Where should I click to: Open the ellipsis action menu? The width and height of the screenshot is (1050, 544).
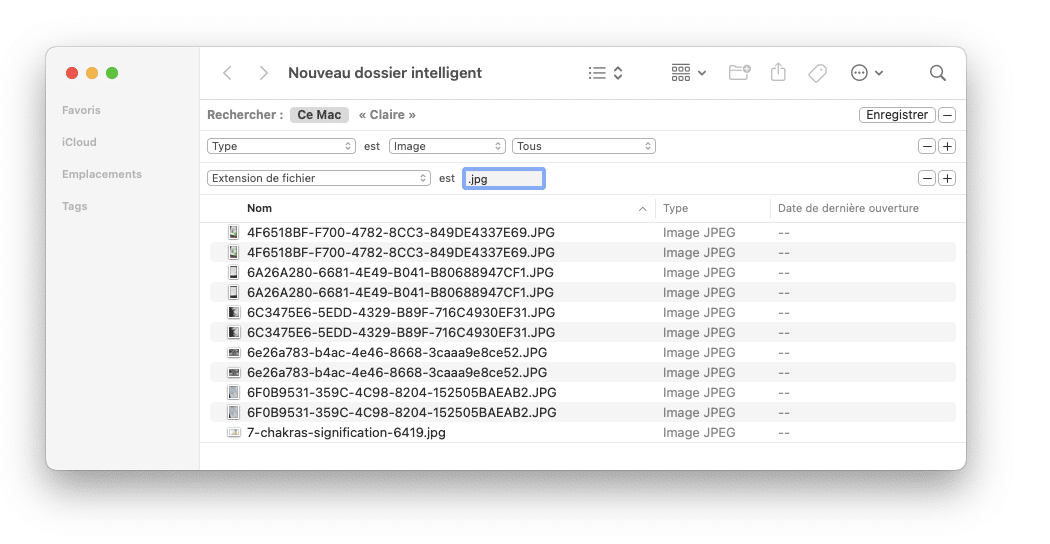866,73
